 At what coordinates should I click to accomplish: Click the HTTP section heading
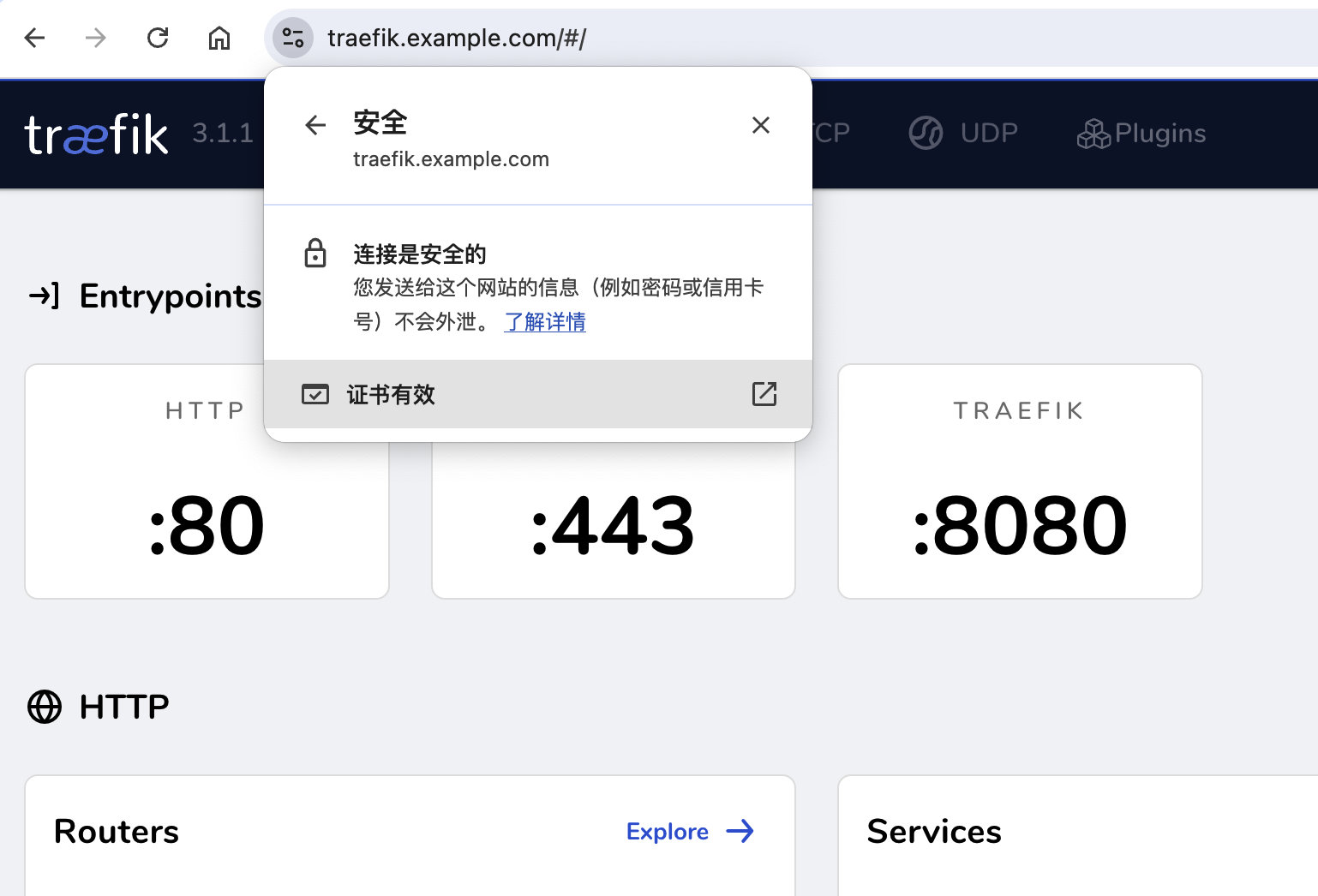pos(124,707)
